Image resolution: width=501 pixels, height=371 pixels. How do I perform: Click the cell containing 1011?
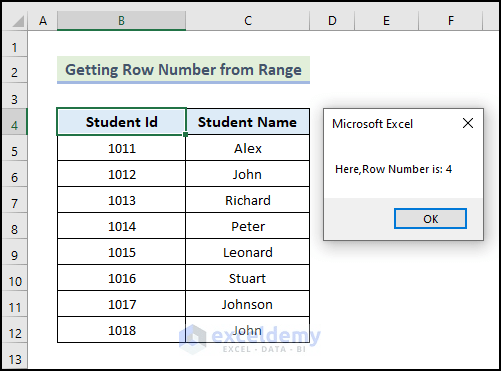(121, 148)
